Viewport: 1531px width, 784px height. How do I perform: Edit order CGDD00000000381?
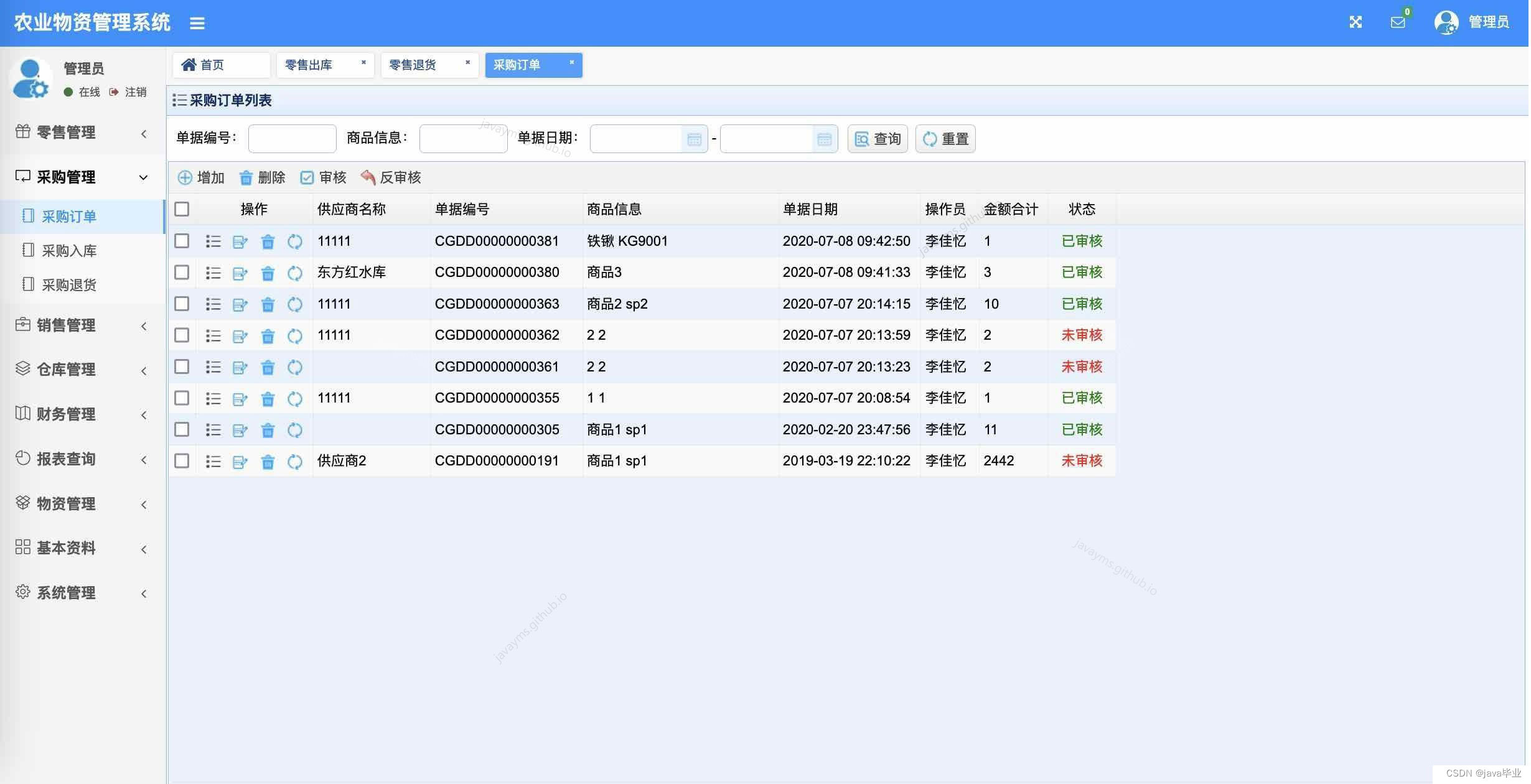[240, 241]
